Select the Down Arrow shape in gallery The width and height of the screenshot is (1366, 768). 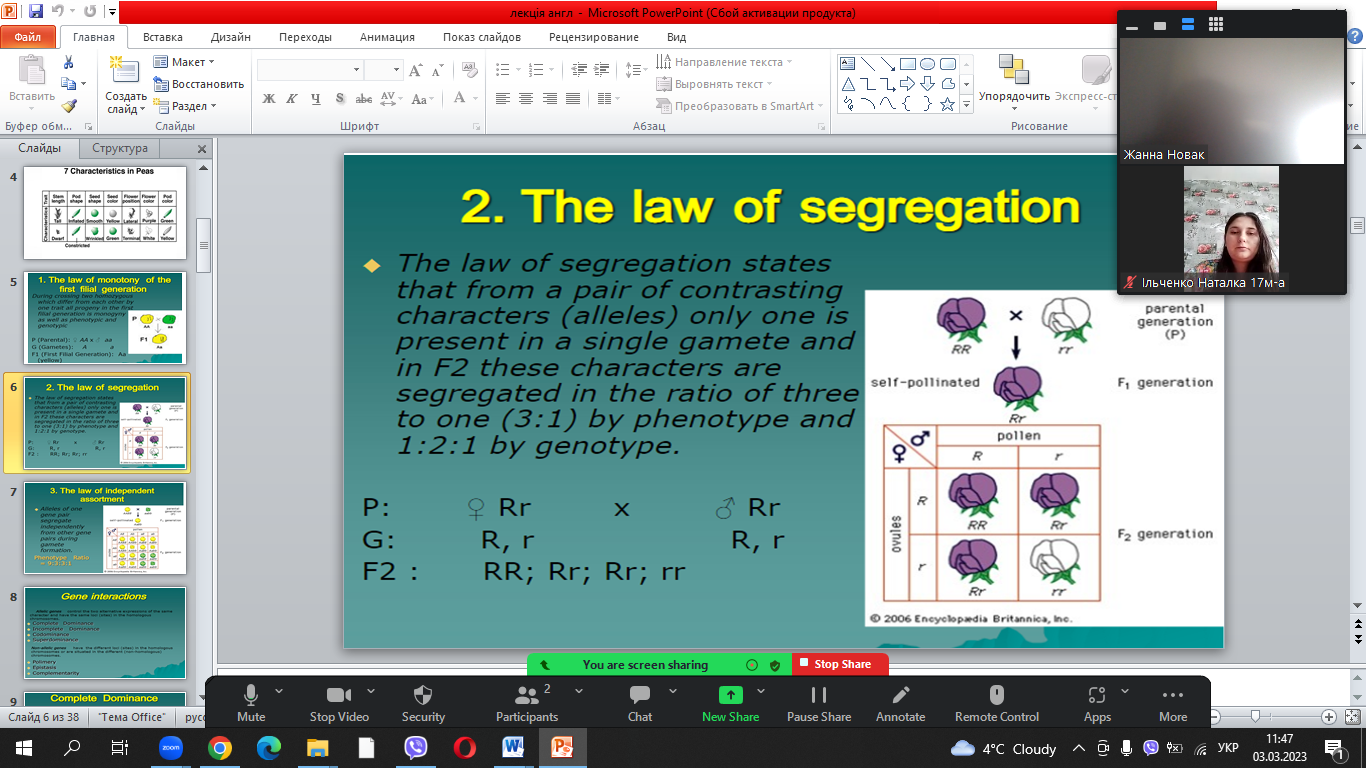pyautogui.click(x=927, y=84)
